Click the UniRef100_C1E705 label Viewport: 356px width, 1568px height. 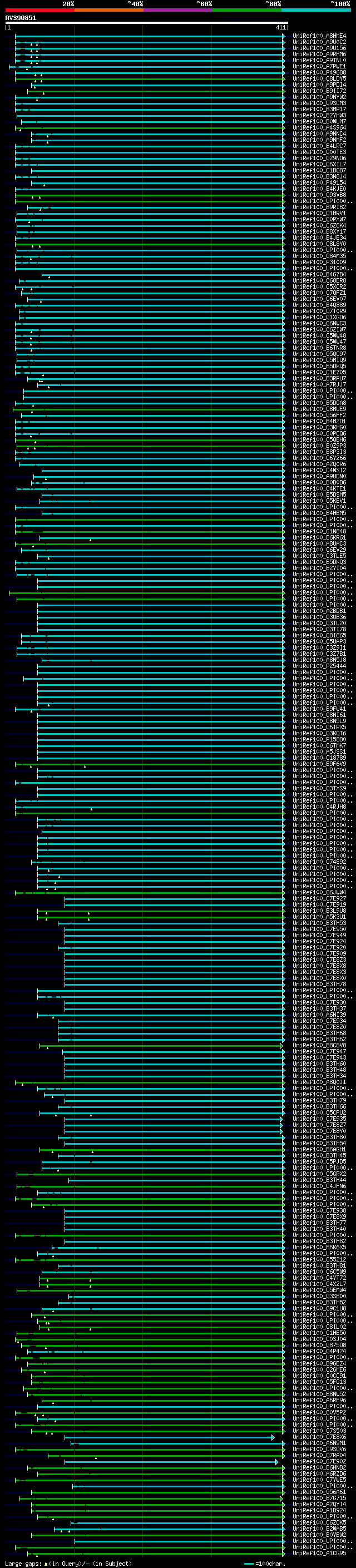pos(319,372)
